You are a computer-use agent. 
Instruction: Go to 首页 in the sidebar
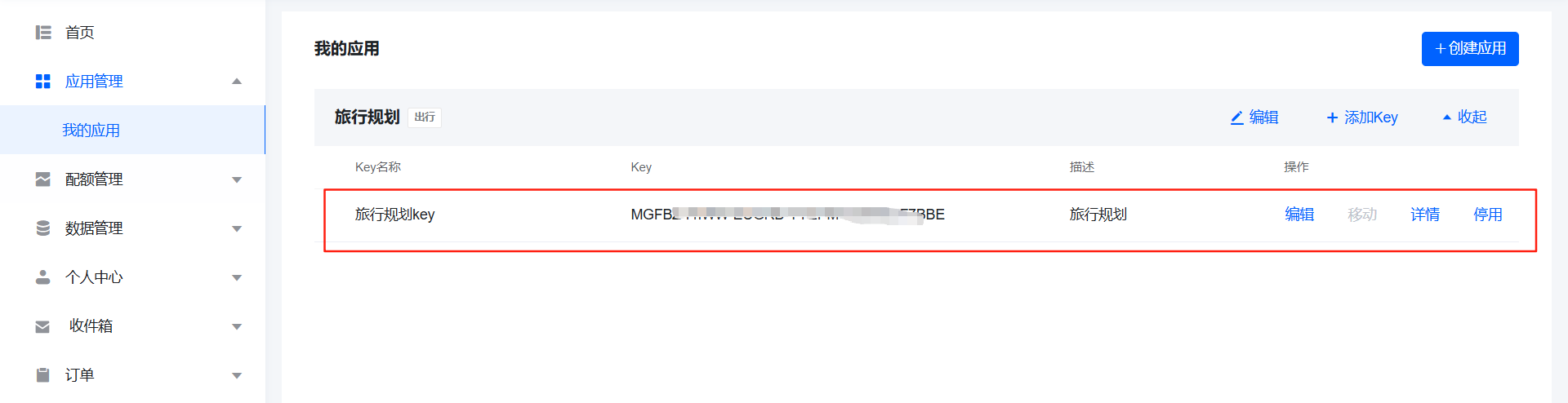(80, 33)
